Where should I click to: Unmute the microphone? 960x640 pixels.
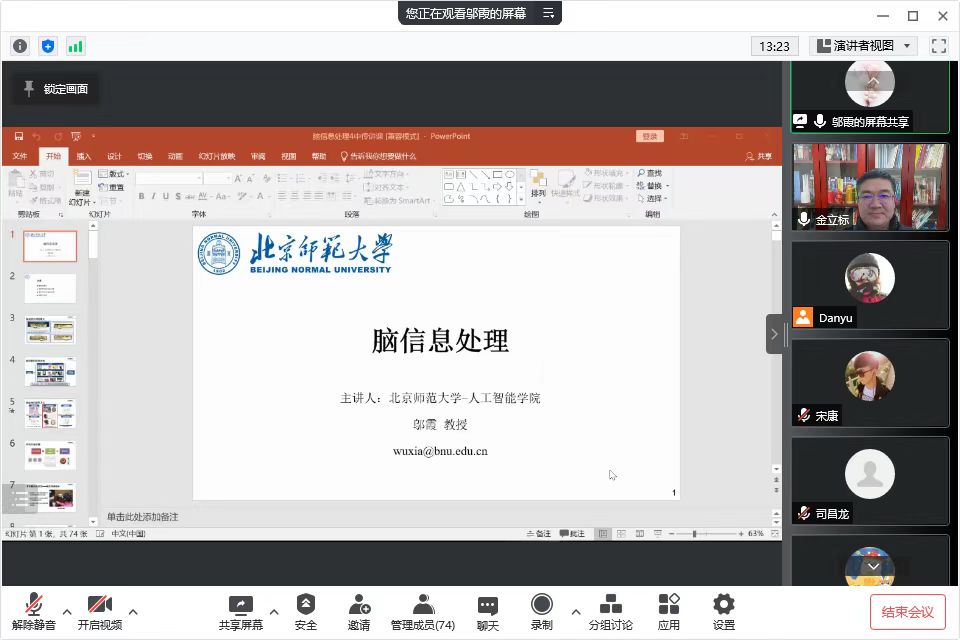click(32, 608)
